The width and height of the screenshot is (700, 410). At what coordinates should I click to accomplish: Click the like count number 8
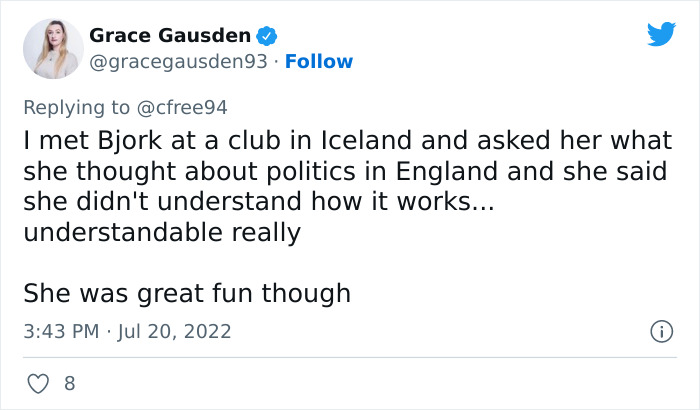(69, 383)
